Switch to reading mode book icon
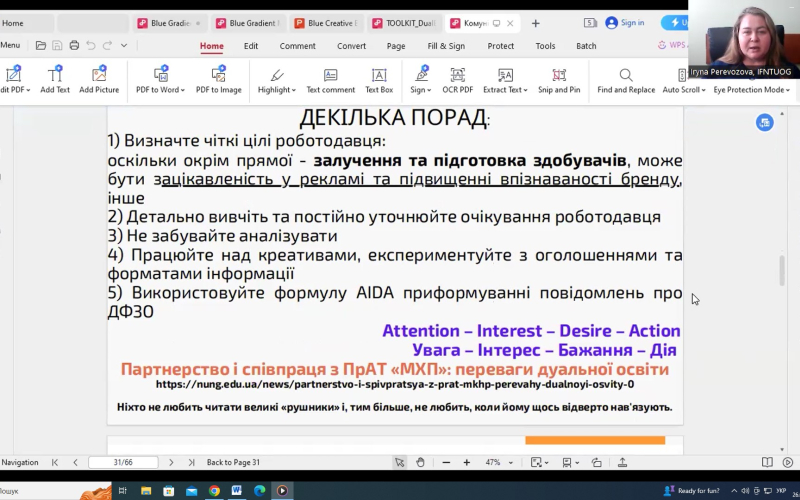The width and height of the screenshot is (800, 500). 767,462
